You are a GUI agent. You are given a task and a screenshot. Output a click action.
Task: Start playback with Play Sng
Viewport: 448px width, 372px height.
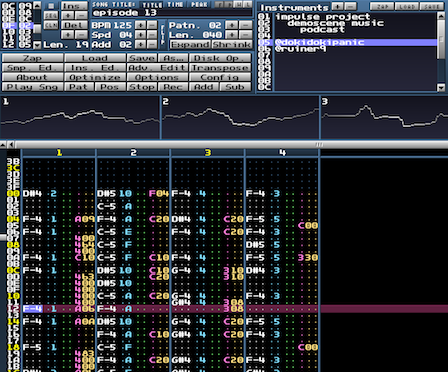pos(32,87)
